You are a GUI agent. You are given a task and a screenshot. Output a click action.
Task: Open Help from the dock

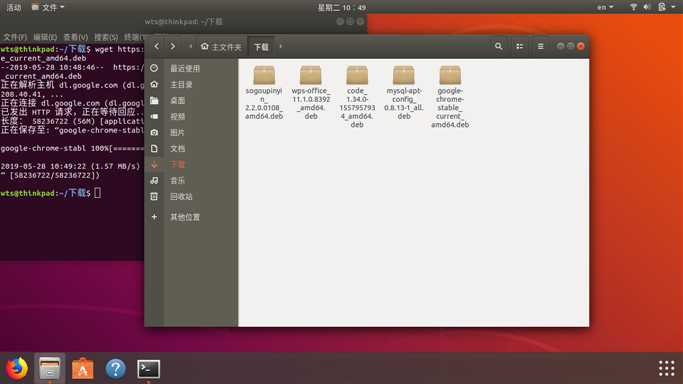point(115,369)
